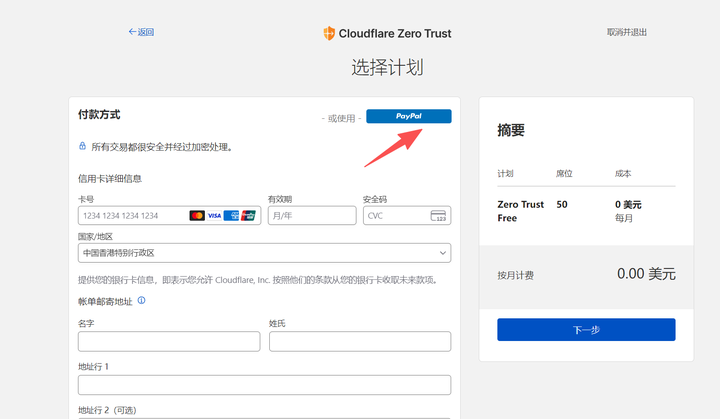
Task: Click the 下一步 next step button
Action: tap(586, 329)
